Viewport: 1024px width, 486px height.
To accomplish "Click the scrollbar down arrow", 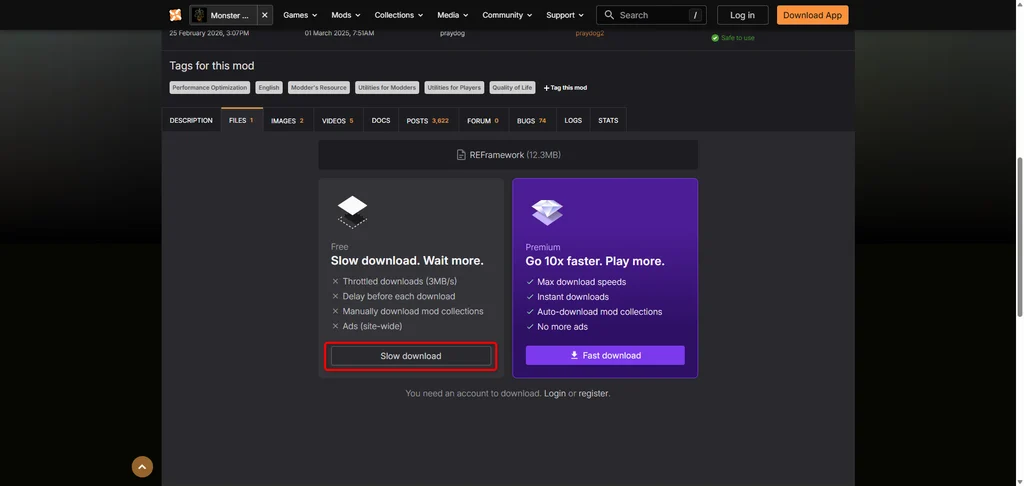I will tap(1018, 481).
